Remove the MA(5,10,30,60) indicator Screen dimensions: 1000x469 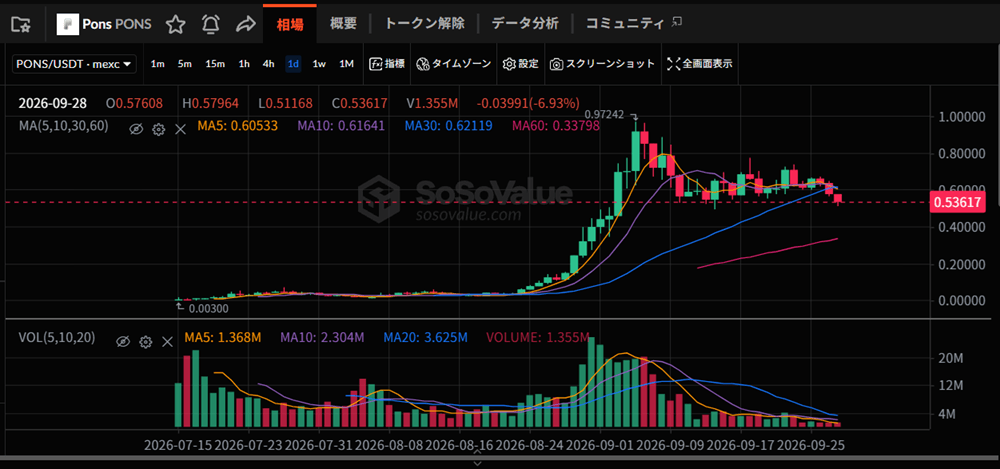pos(180,130)
